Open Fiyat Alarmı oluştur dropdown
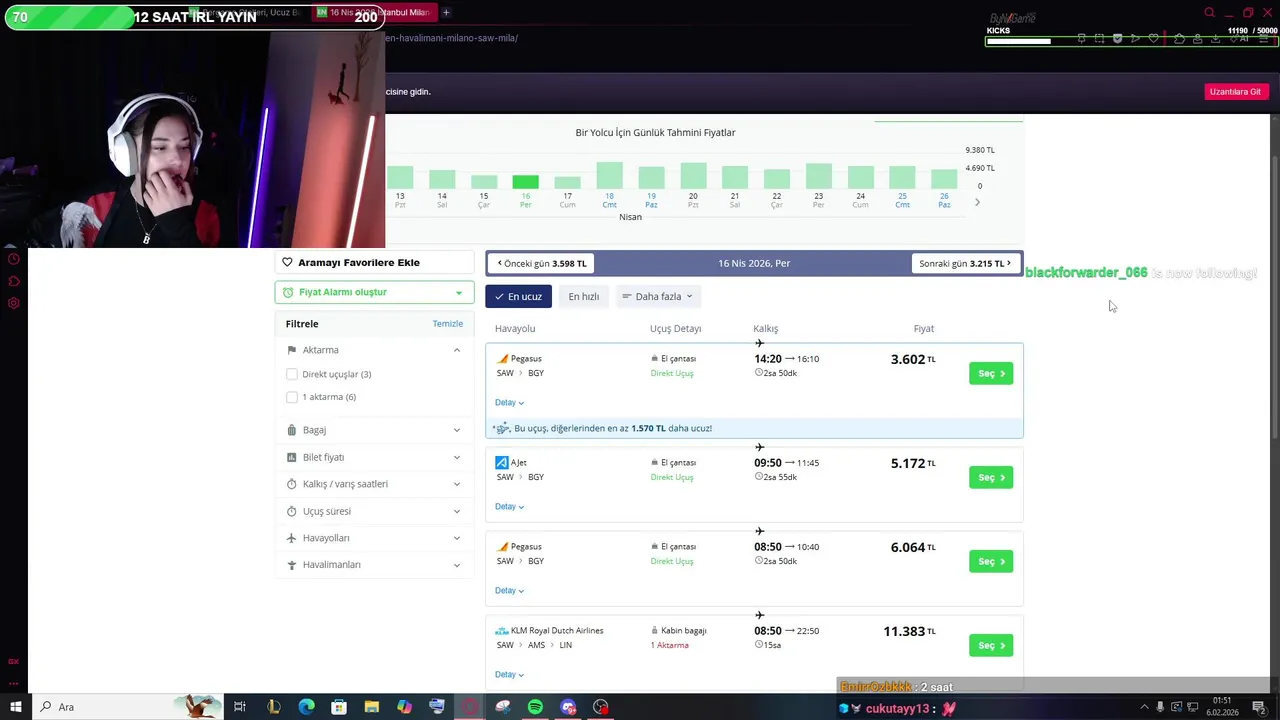The image size is (1280, 720). tap(374, 292)
